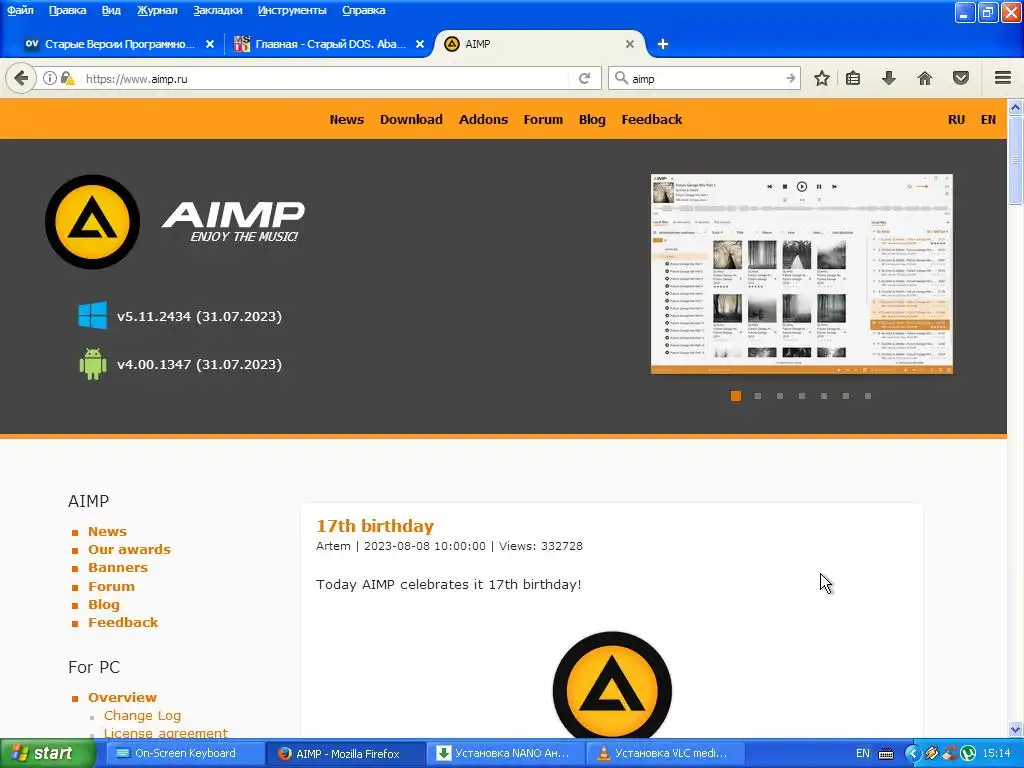Click the insecure connection lock warning icon

tap(67, 78)
